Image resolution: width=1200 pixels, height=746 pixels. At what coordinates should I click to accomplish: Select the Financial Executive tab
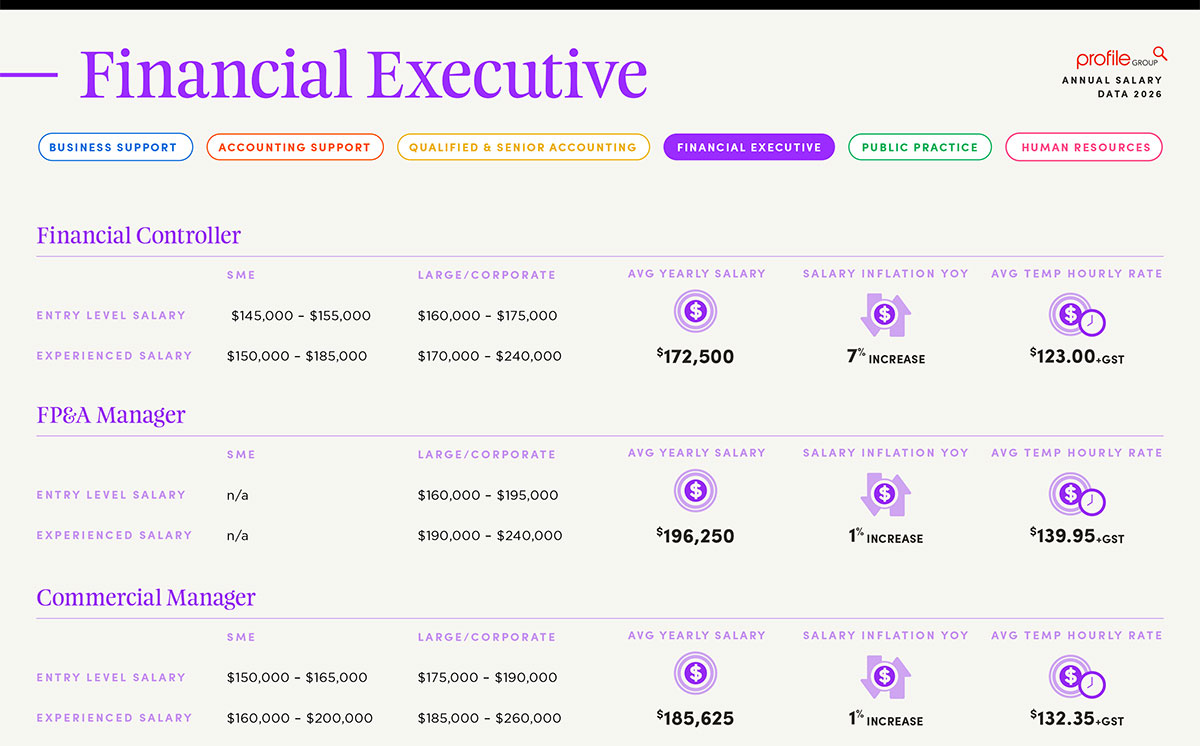pyautogui.click(x=749, y=147)
